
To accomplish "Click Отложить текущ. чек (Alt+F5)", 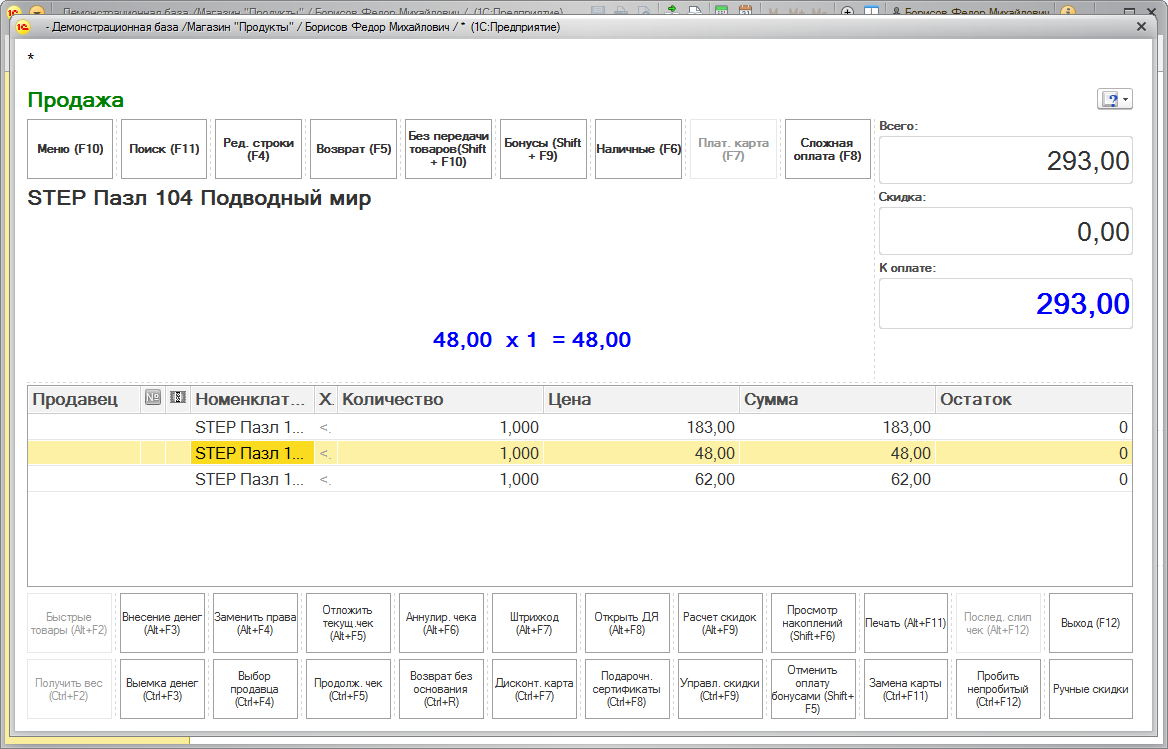I will coord(349,623).
